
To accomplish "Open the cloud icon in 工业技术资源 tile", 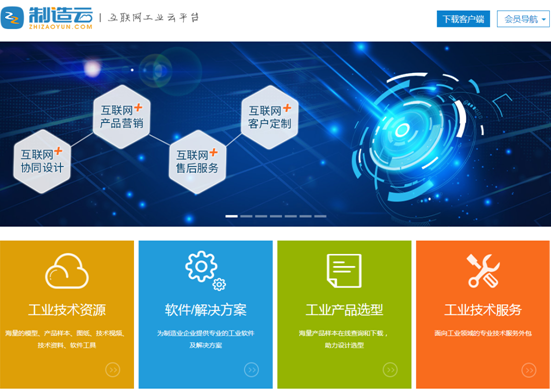I will (x=67, y=271).
